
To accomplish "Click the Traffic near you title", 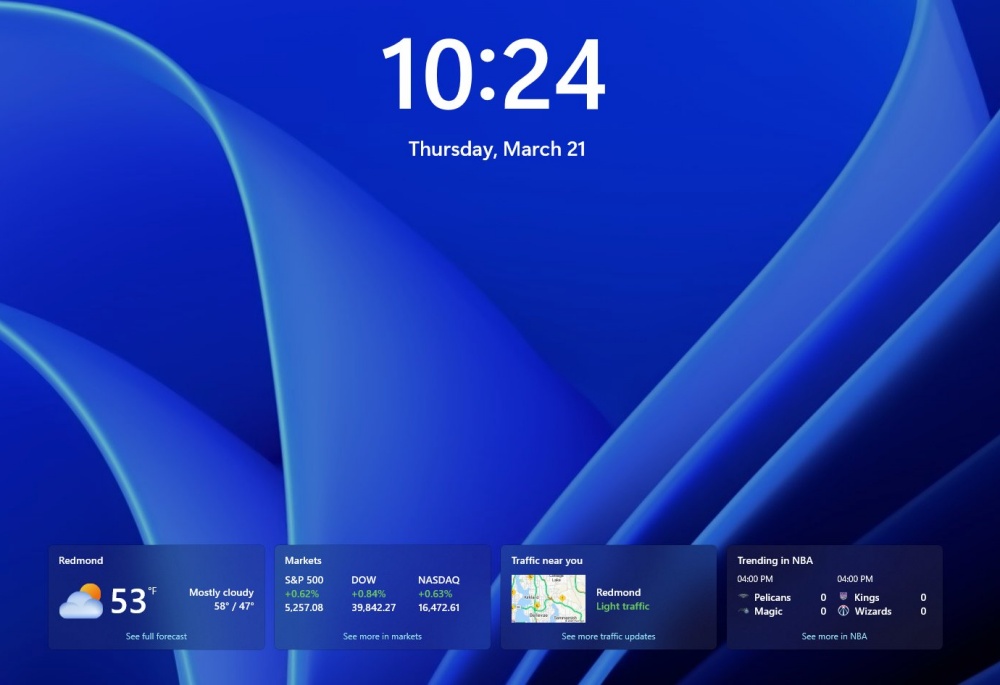I will click(547, 560).
